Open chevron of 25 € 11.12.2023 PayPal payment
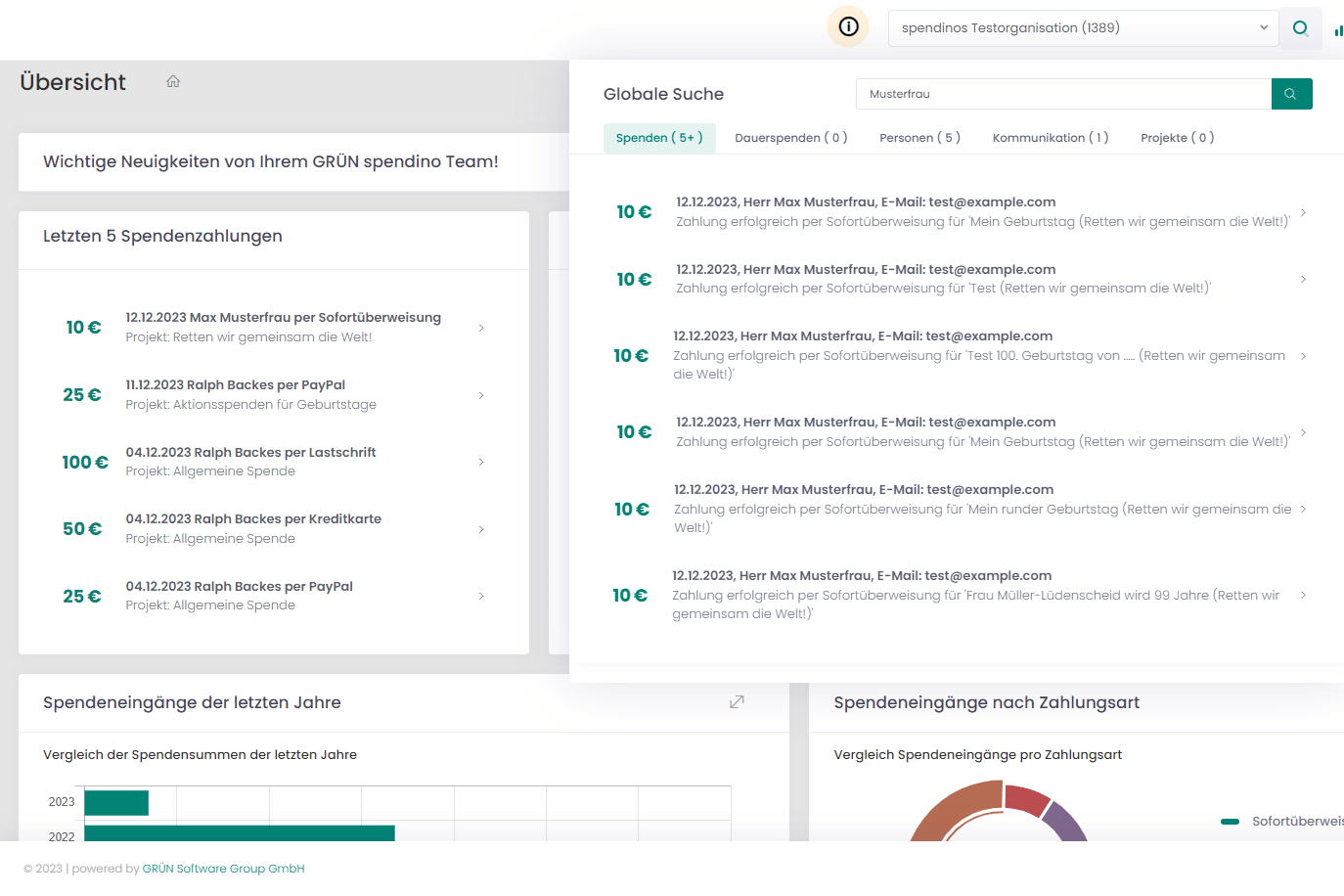The image size is (1344, 896). [x=481, y=395]
